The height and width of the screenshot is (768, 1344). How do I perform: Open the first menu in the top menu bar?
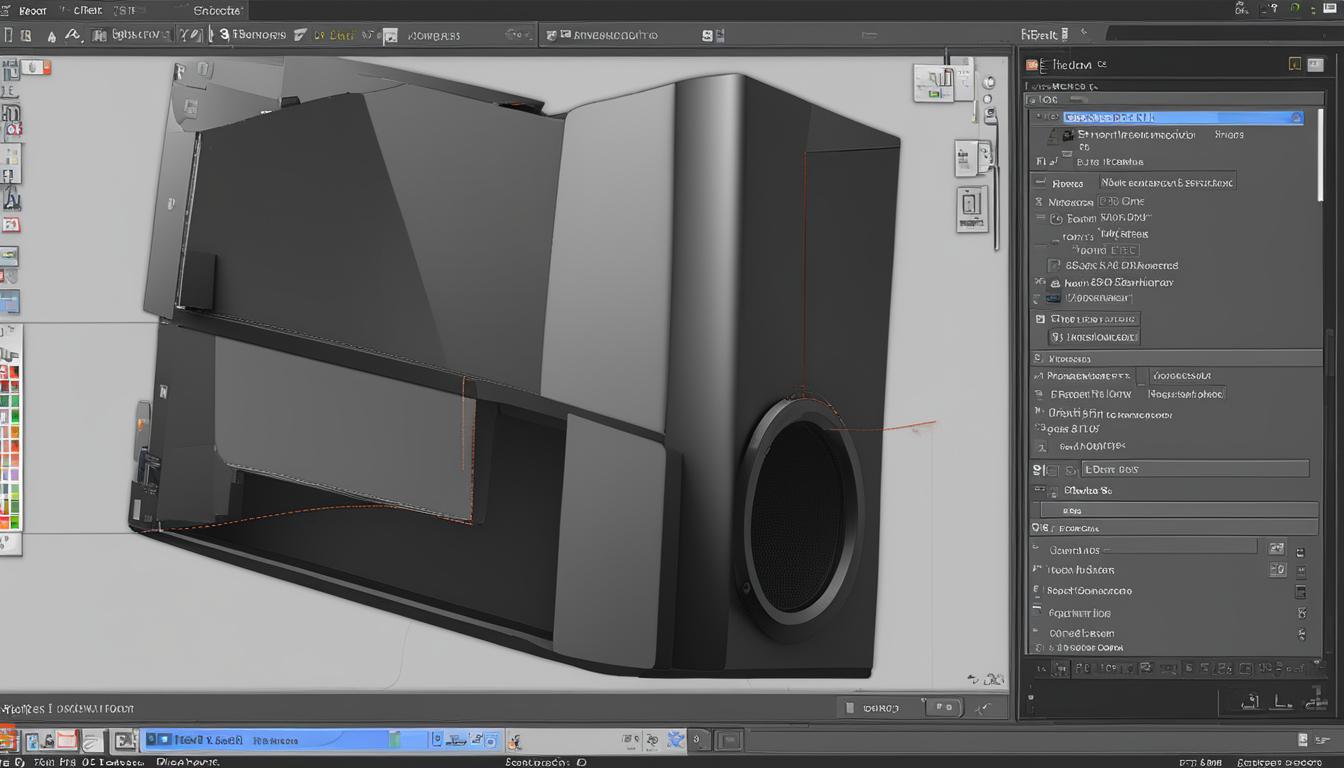pyautogui.click(x=31, y=10)
